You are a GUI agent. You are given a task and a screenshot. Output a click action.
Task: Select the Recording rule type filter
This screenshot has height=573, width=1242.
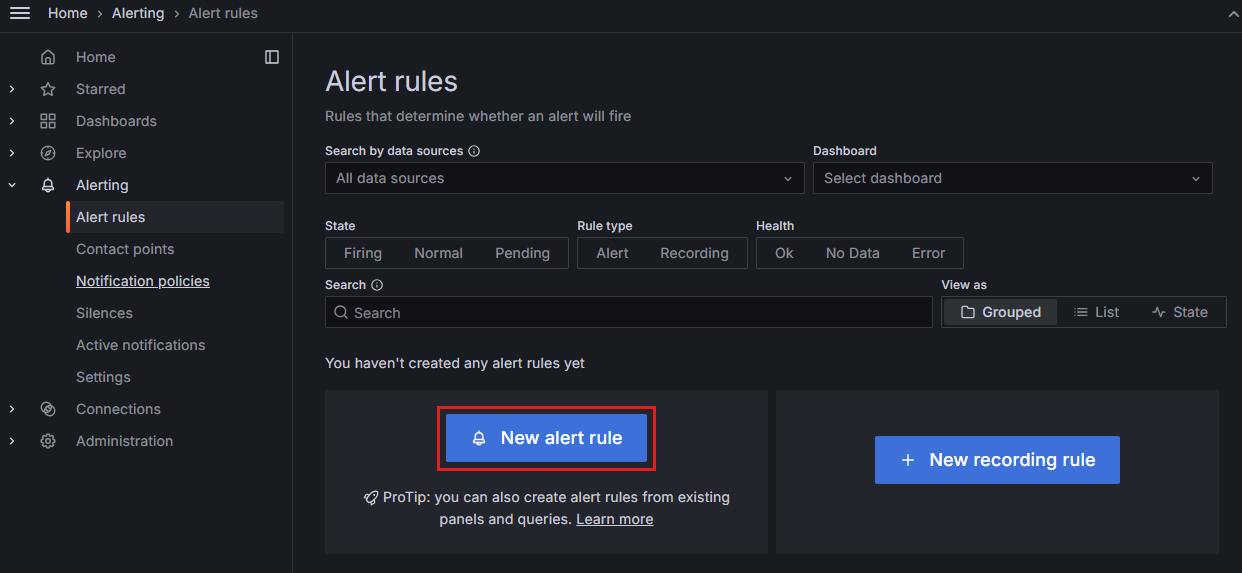(694, 253)
